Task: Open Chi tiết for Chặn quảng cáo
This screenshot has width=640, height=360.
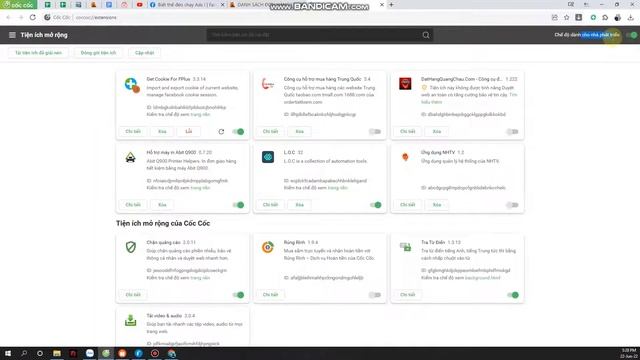Action: point(133,294)
